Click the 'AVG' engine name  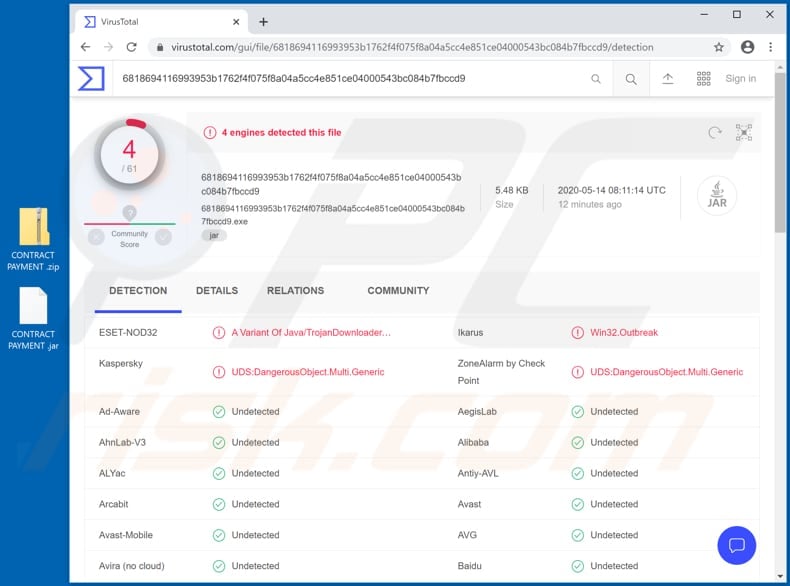[467, 535]
